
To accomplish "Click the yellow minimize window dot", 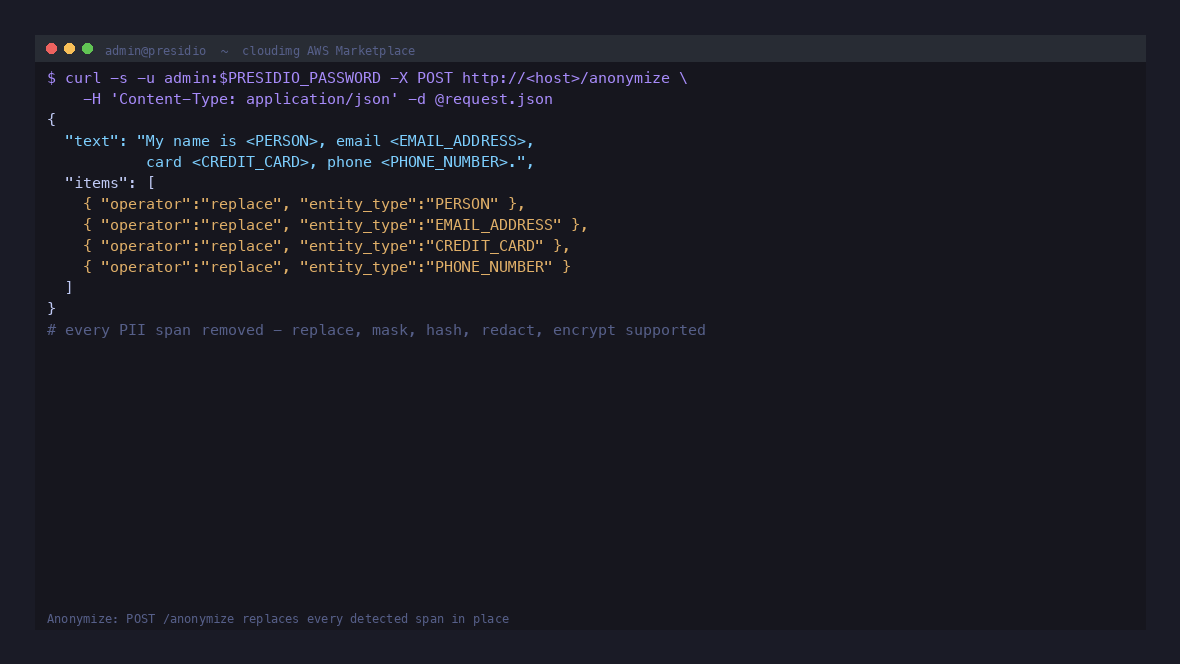I will [69, 49].
